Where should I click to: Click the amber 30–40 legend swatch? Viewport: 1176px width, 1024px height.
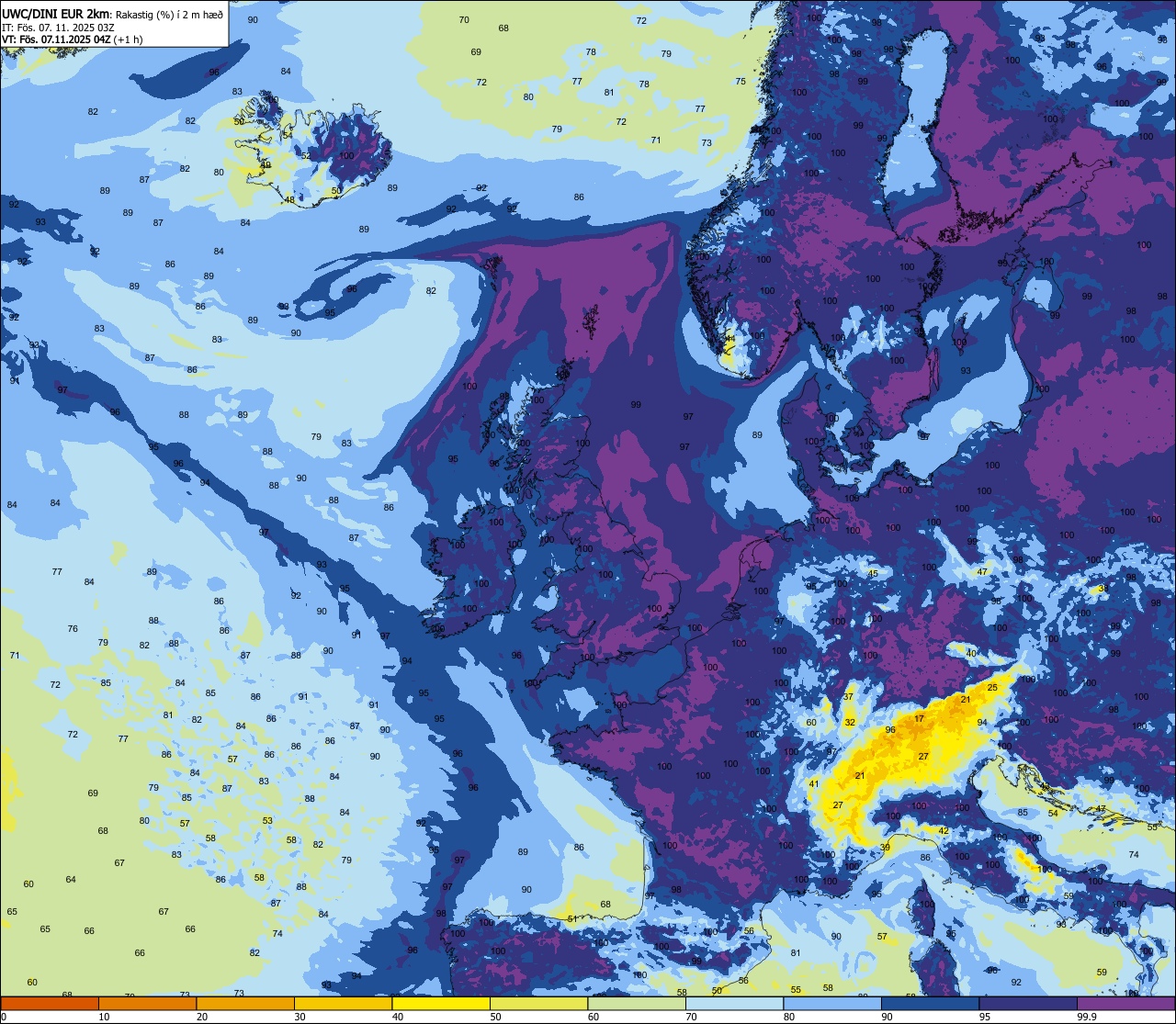pos(343,1003)
